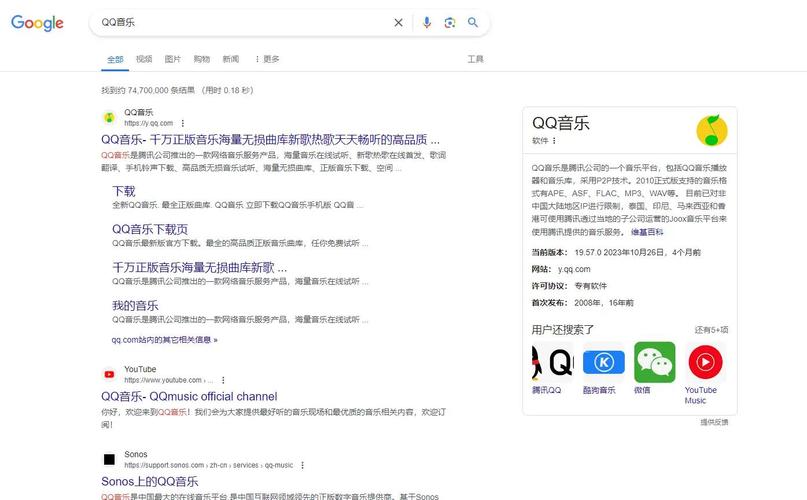
Task: Submit search with magnifying glass icon
Action: pyautogui.click(x=473, y=23)
